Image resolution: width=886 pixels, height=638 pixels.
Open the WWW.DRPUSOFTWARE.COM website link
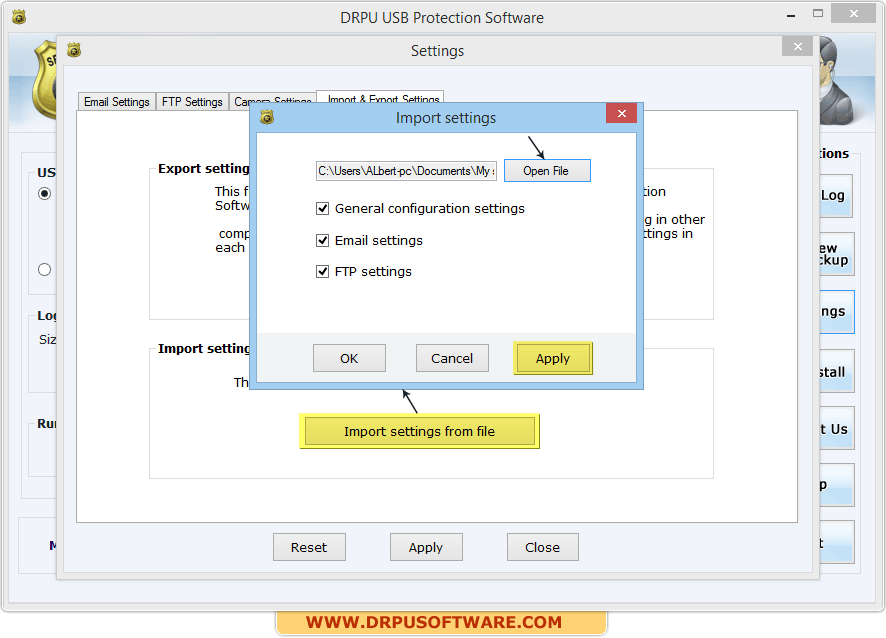(x=434, y=622)
